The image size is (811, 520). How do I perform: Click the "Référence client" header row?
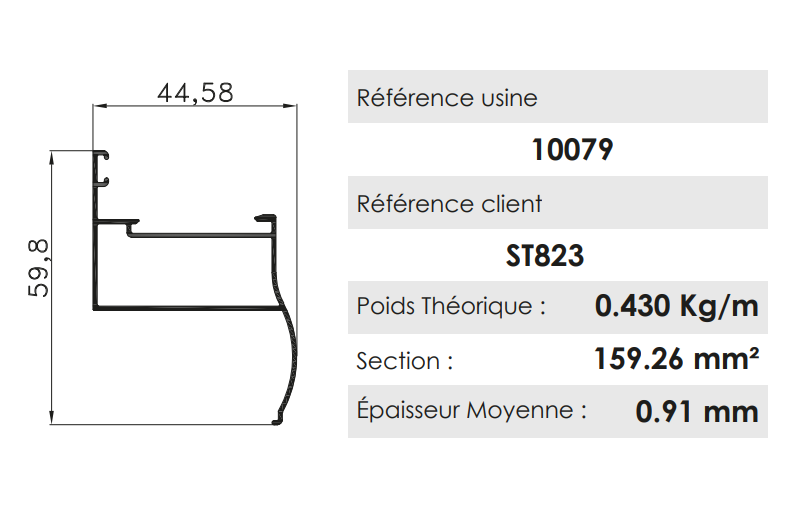tap(557, 204)
